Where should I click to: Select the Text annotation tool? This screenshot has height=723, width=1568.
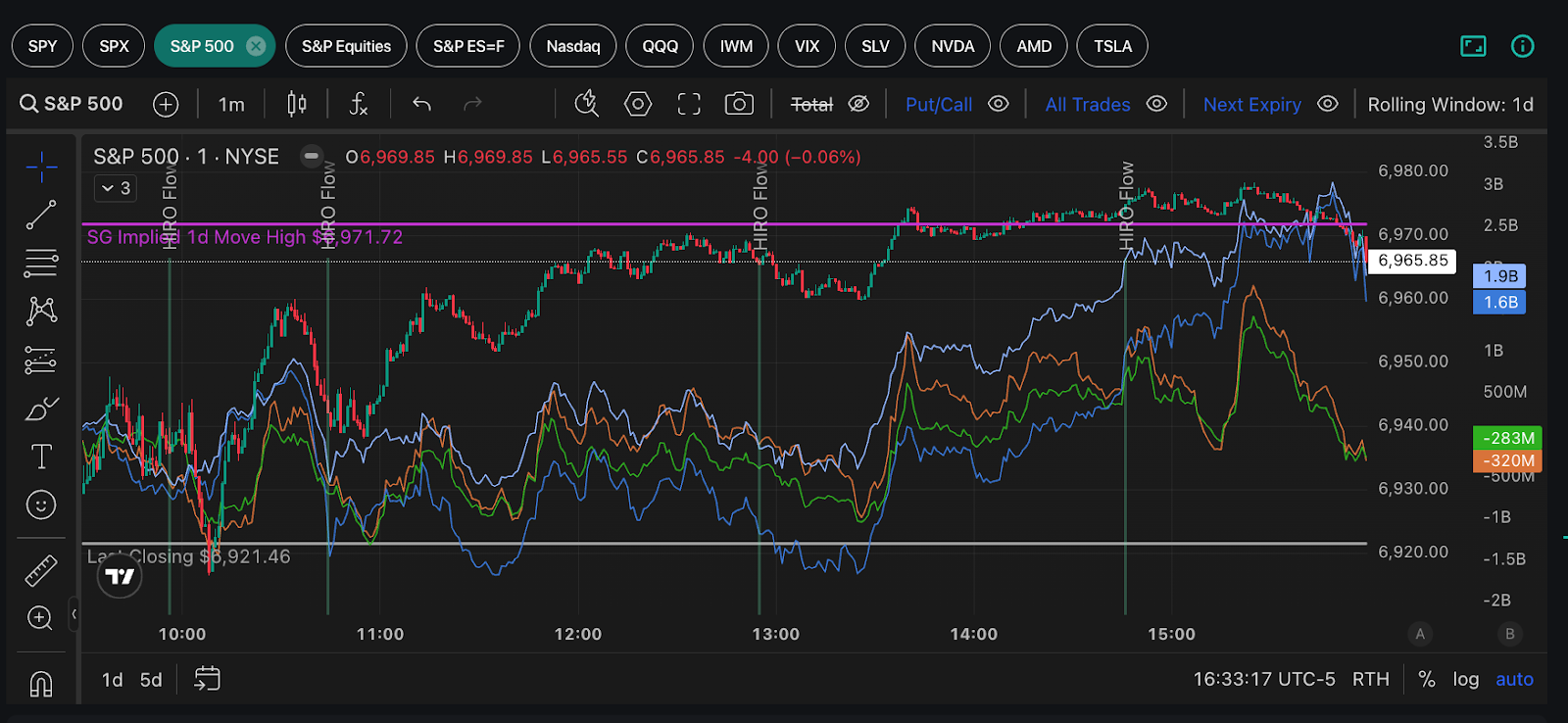click(x=41, y=457)
